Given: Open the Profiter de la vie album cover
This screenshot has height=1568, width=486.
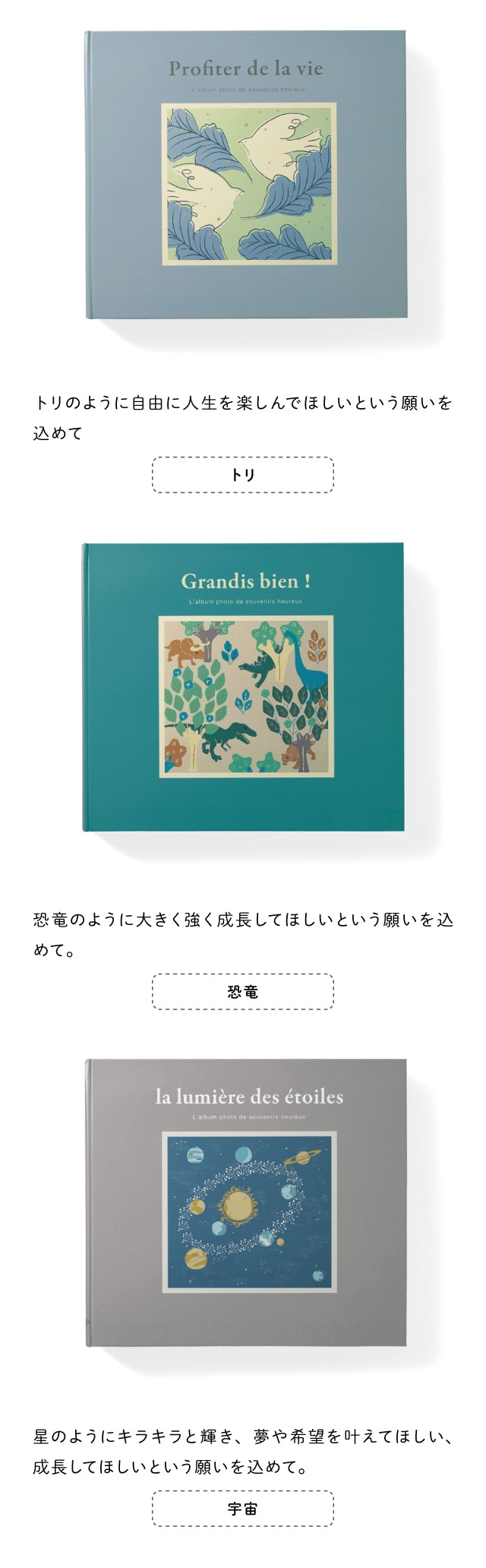Looking at the screenshot, I should click(x=246, y=175).
